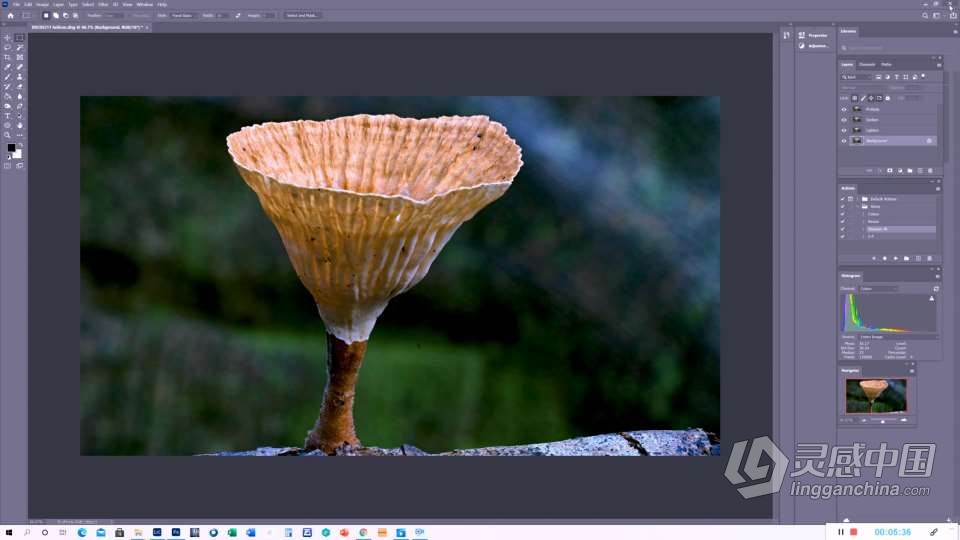This screenshot has height=540, width=960.
Task: Hide the second layer with eye icon
Action: point(844,120)
